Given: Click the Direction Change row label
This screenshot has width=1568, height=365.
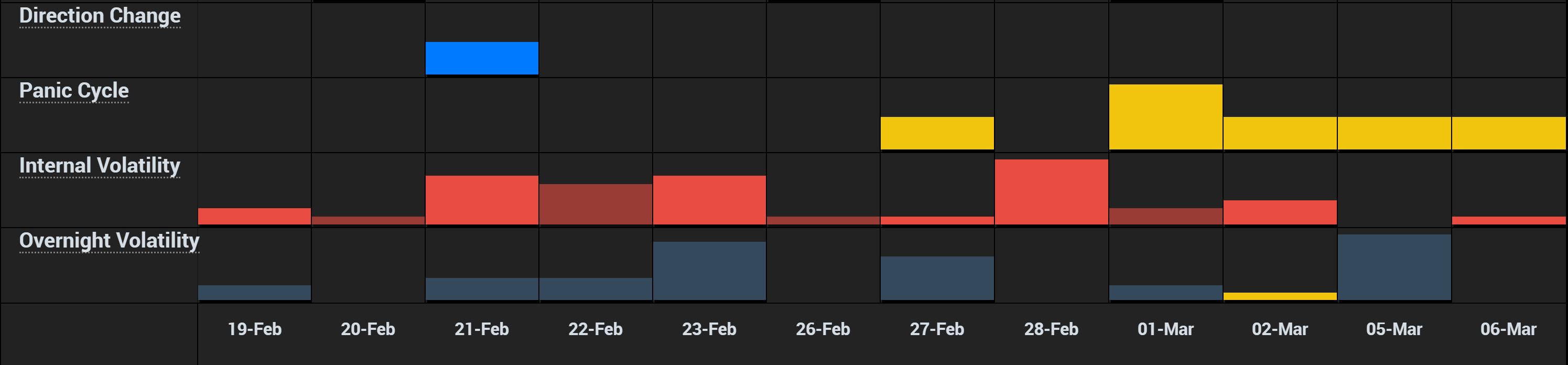Looking at the screenshot, I should tap(100, 16).
